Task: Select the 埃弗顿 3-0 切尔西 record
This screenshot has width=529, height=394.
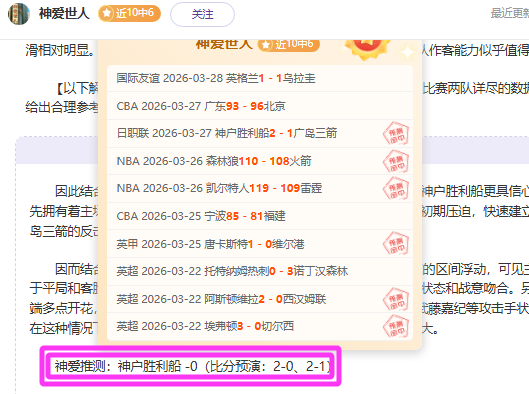Action: pos(260,326)
